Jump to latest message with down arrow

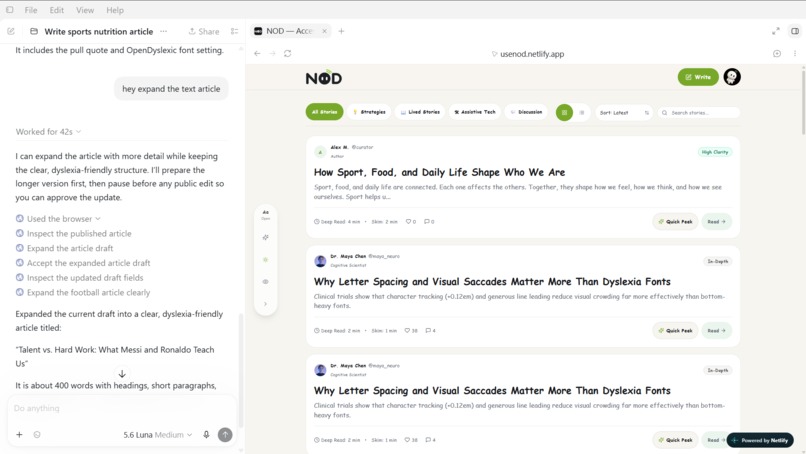(122, 374)
